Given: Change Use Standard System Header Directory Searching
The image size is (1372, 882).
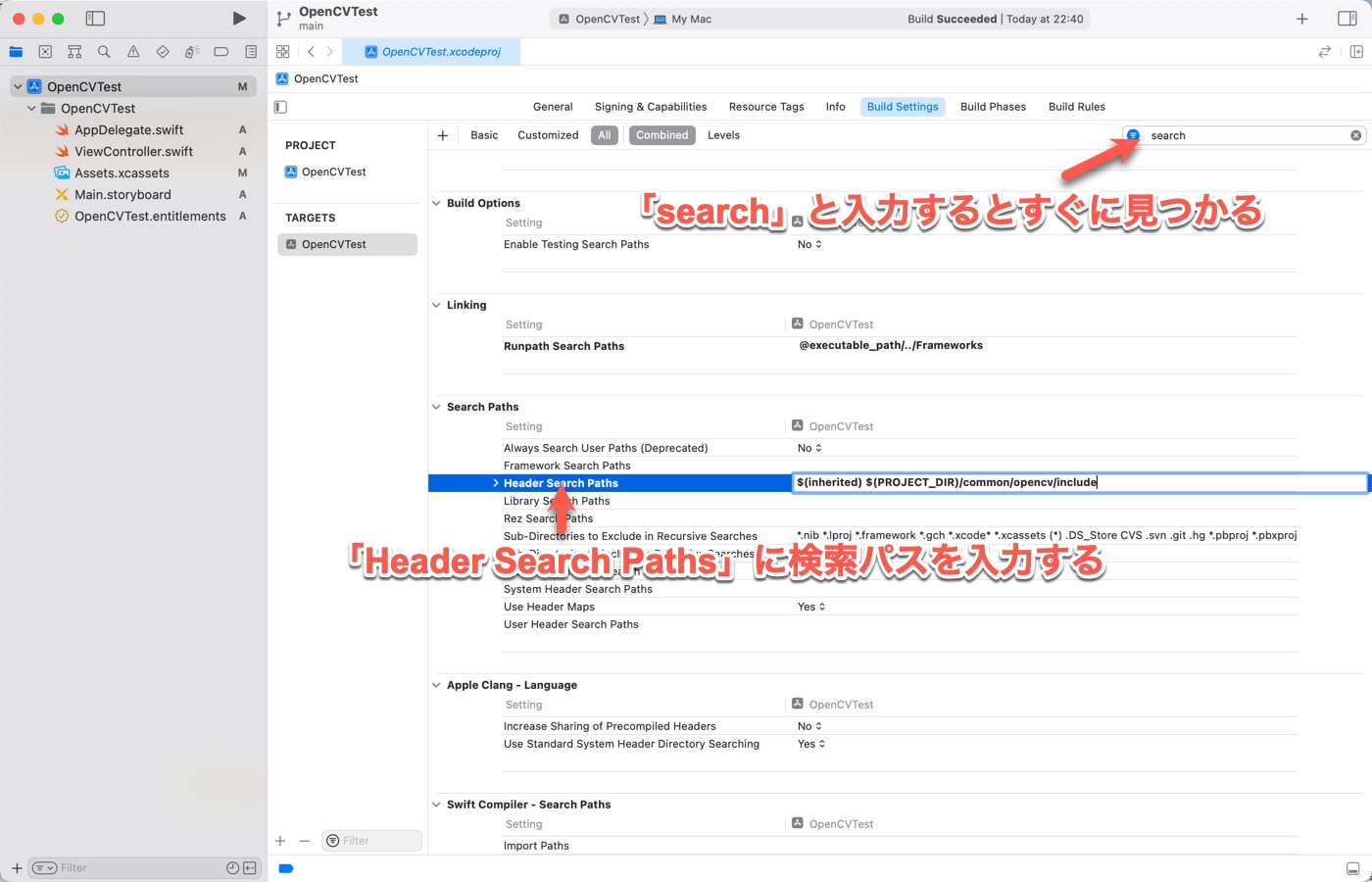Looking at the screenshot, I should pyautogui.click(x=811, y=744).
